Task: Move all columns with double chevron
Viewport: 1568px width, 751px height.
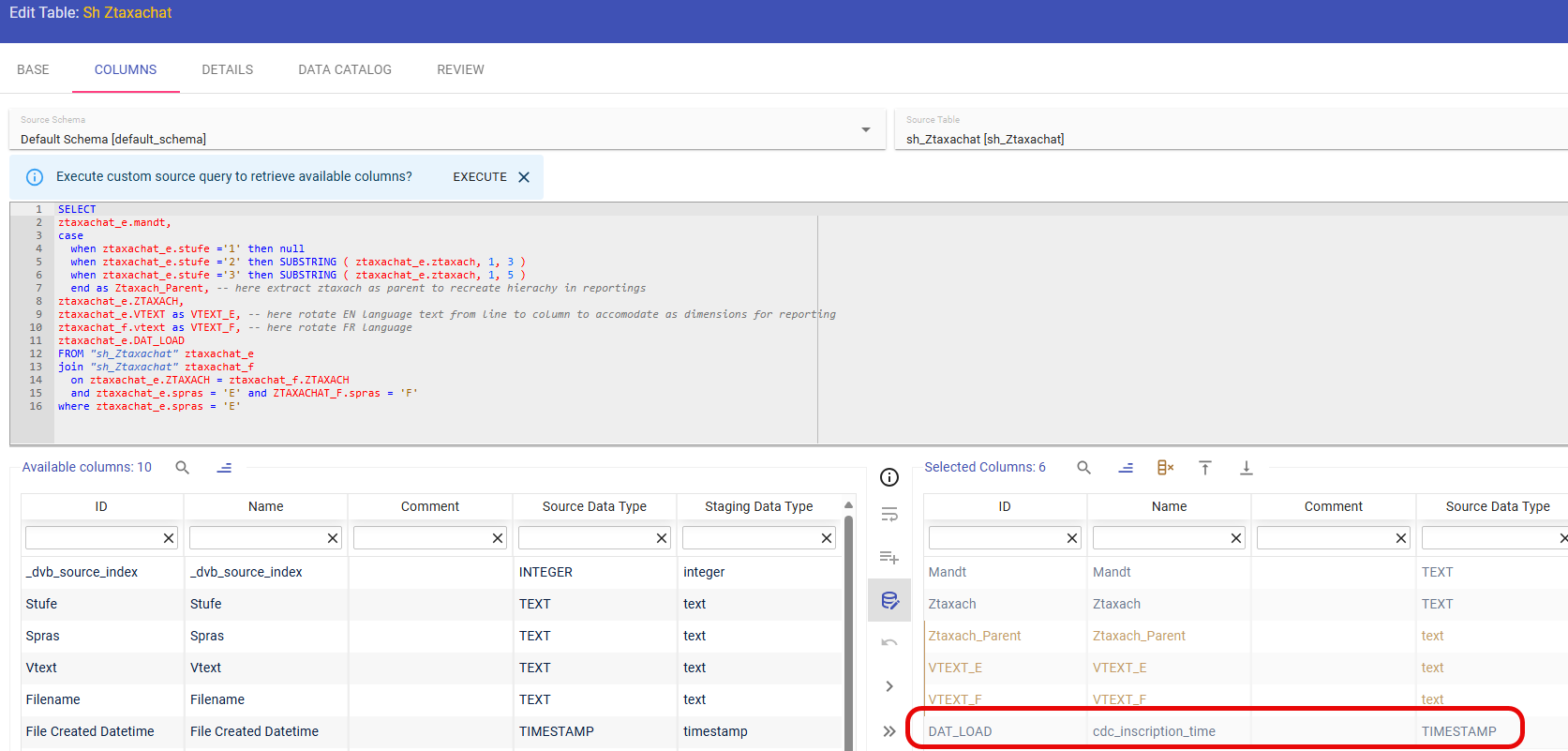Action: point(889,731)
